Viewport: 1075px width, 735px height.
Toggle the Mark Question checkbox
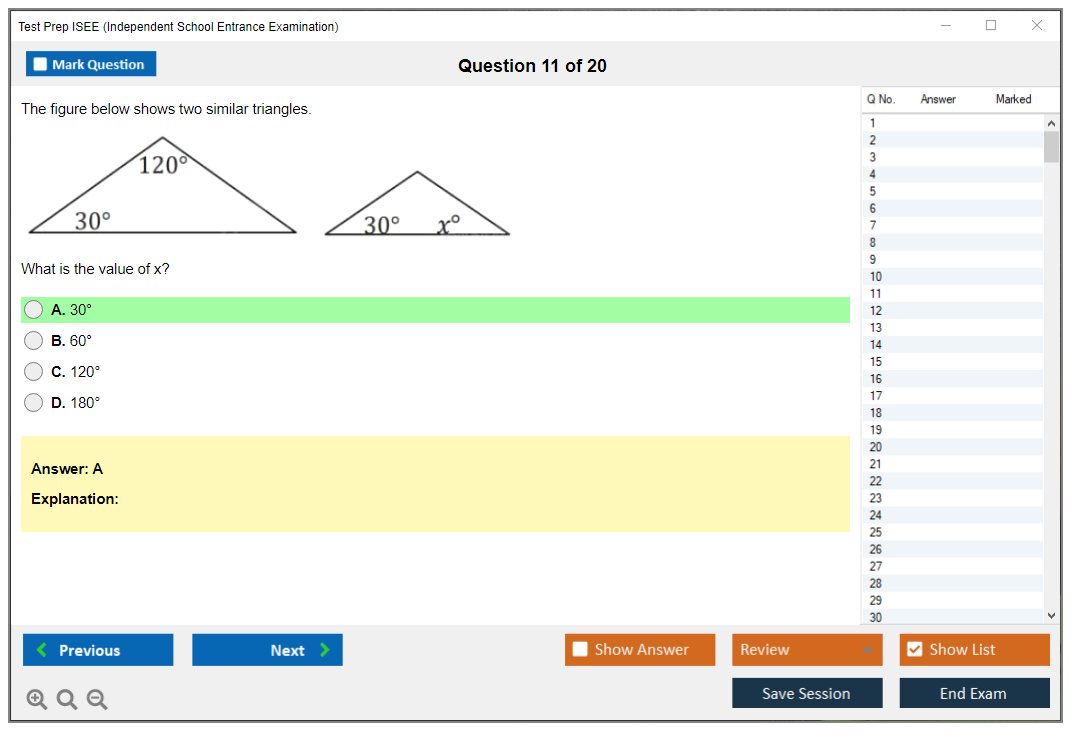point(41,65)
